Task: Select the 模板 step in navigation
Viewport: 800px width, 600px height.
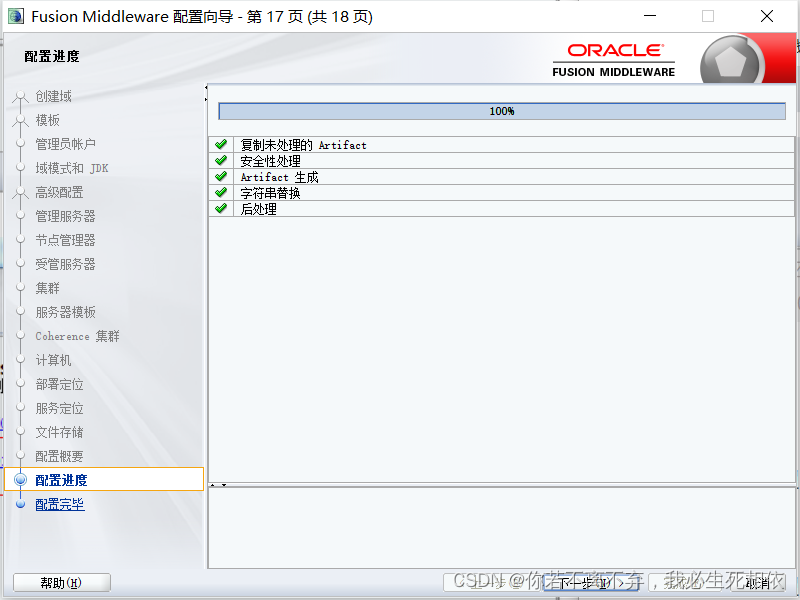Action: pos(47,120)
